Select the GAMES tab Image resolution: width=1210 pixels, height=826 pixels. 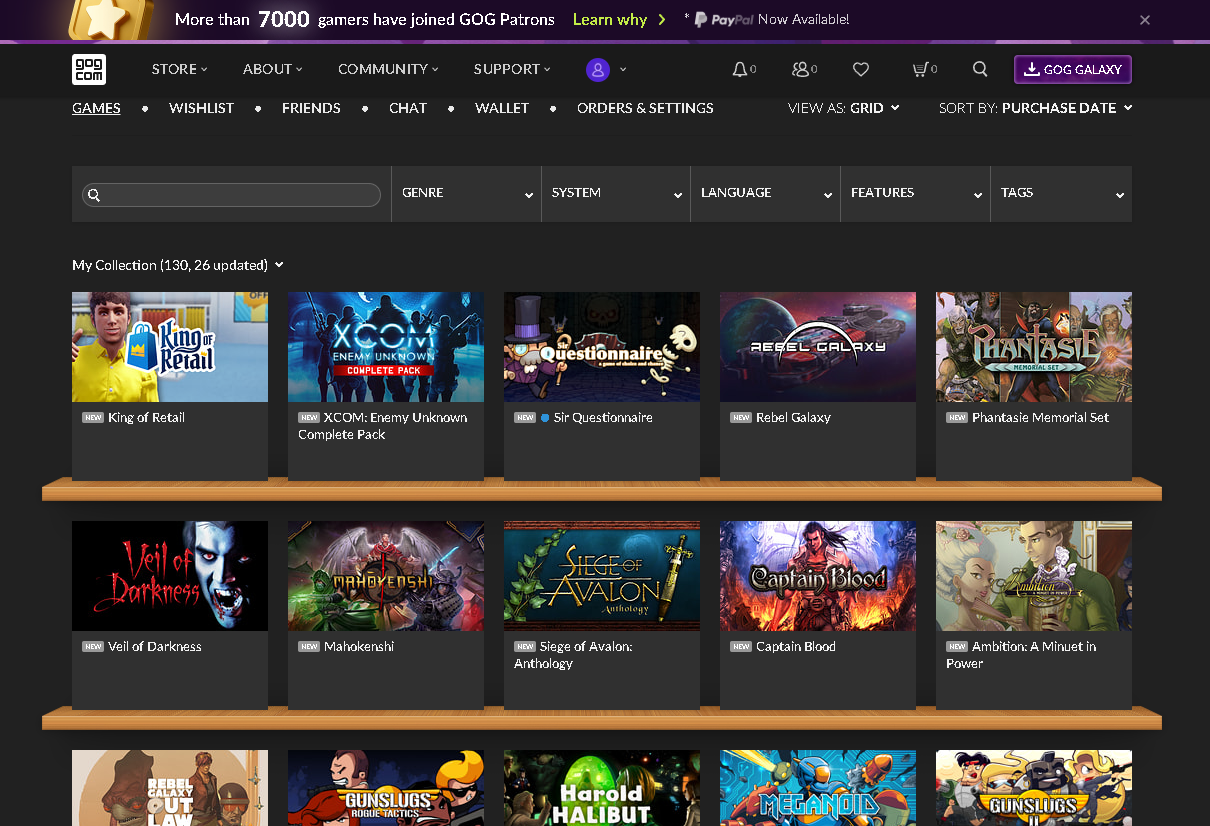click(96, 108)
